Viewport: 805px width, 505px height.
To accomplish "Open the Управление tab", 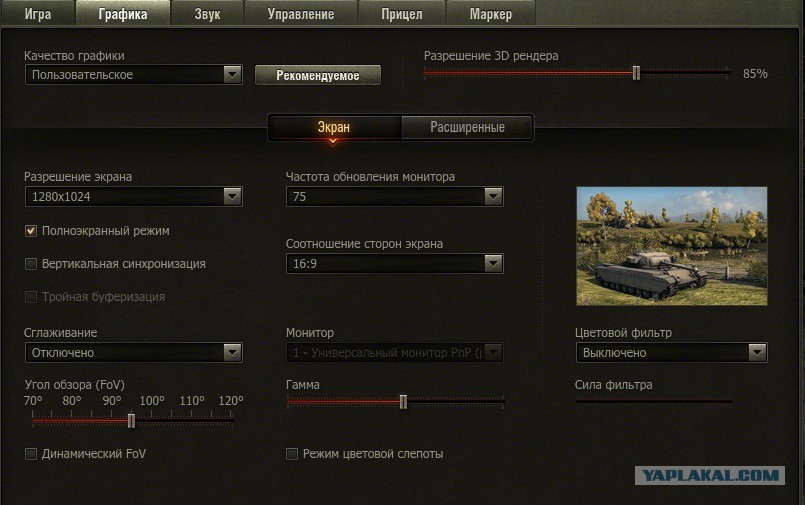I will (x=301, y=14).
